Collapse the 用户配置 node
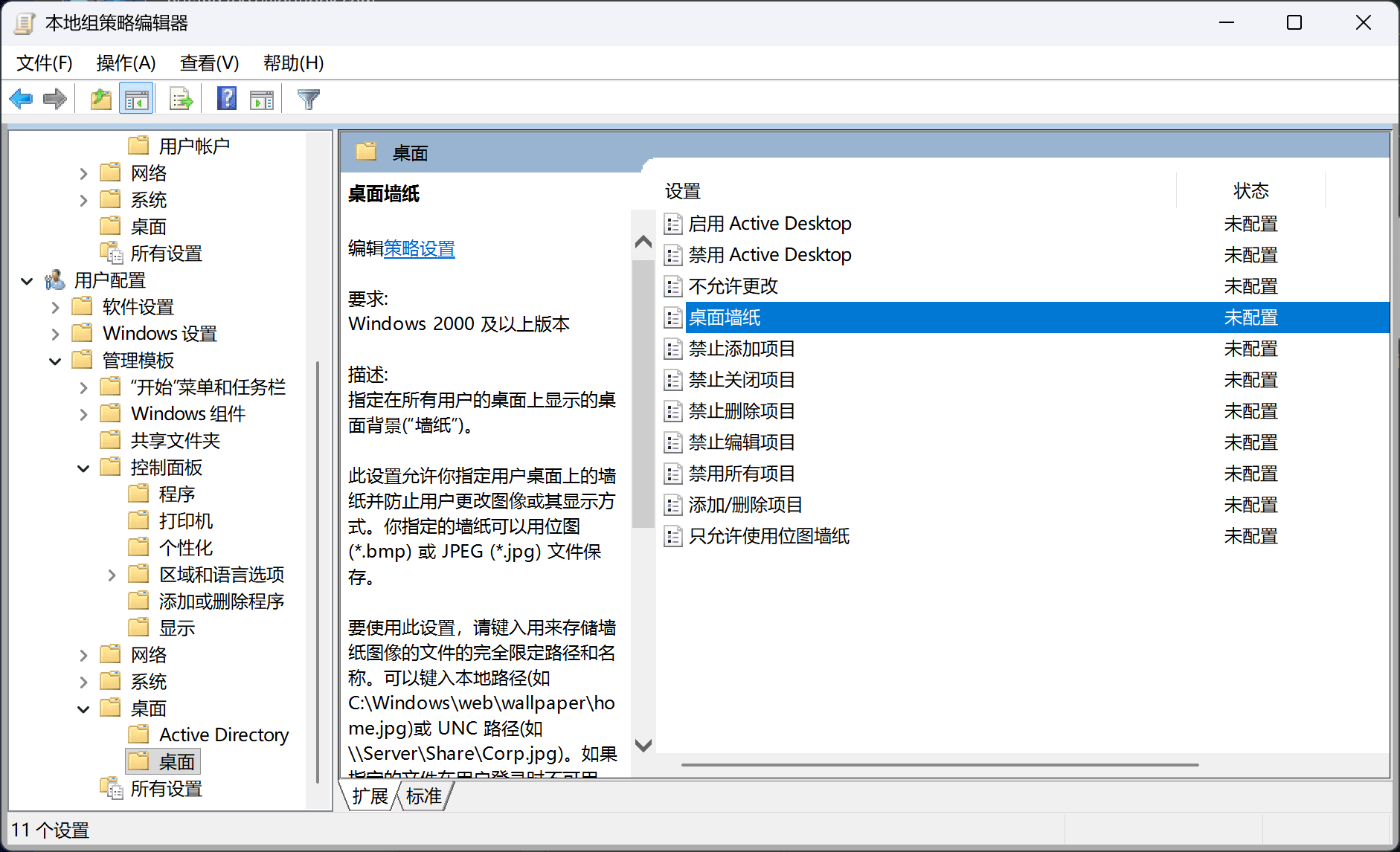This screenshot has height=852, width=1400. 27,281
